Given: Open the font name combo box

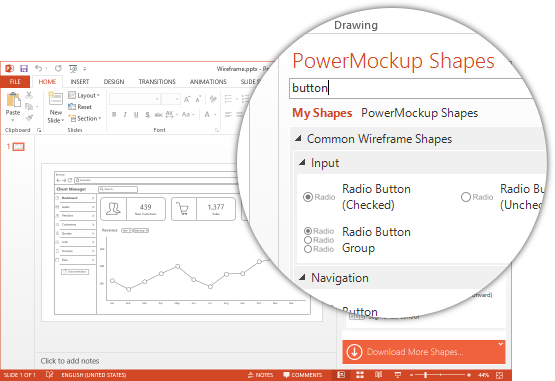Looking at the screenshot, I should coord(135,99).
